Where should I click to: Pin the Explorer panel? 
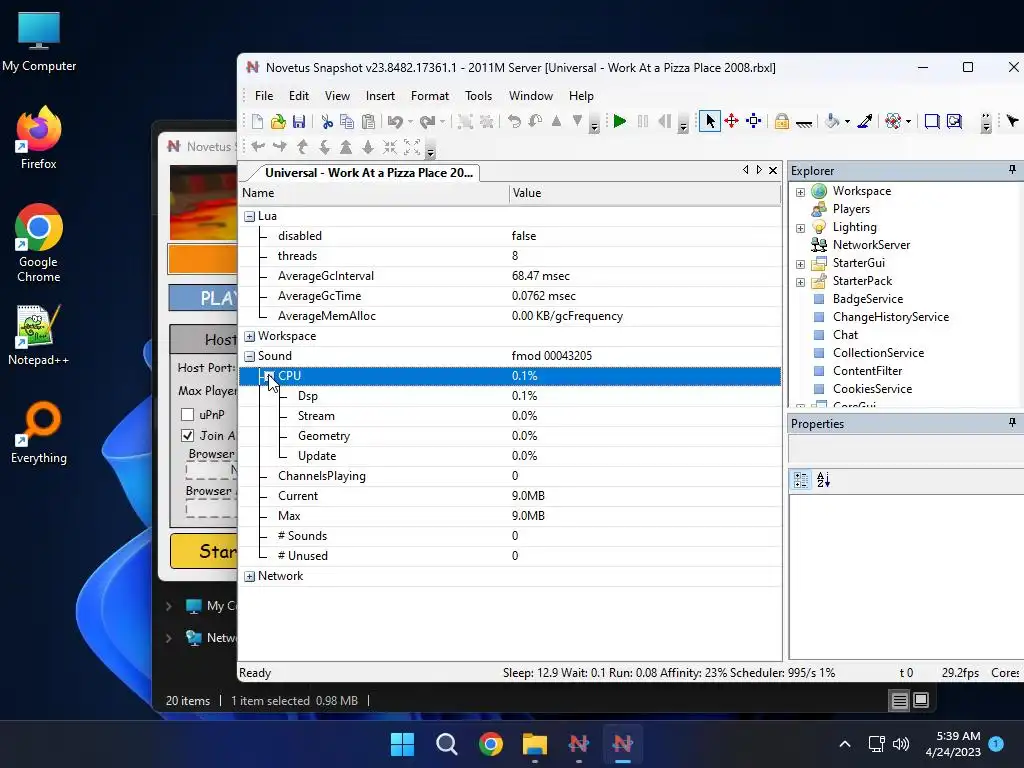[1012, 170]
